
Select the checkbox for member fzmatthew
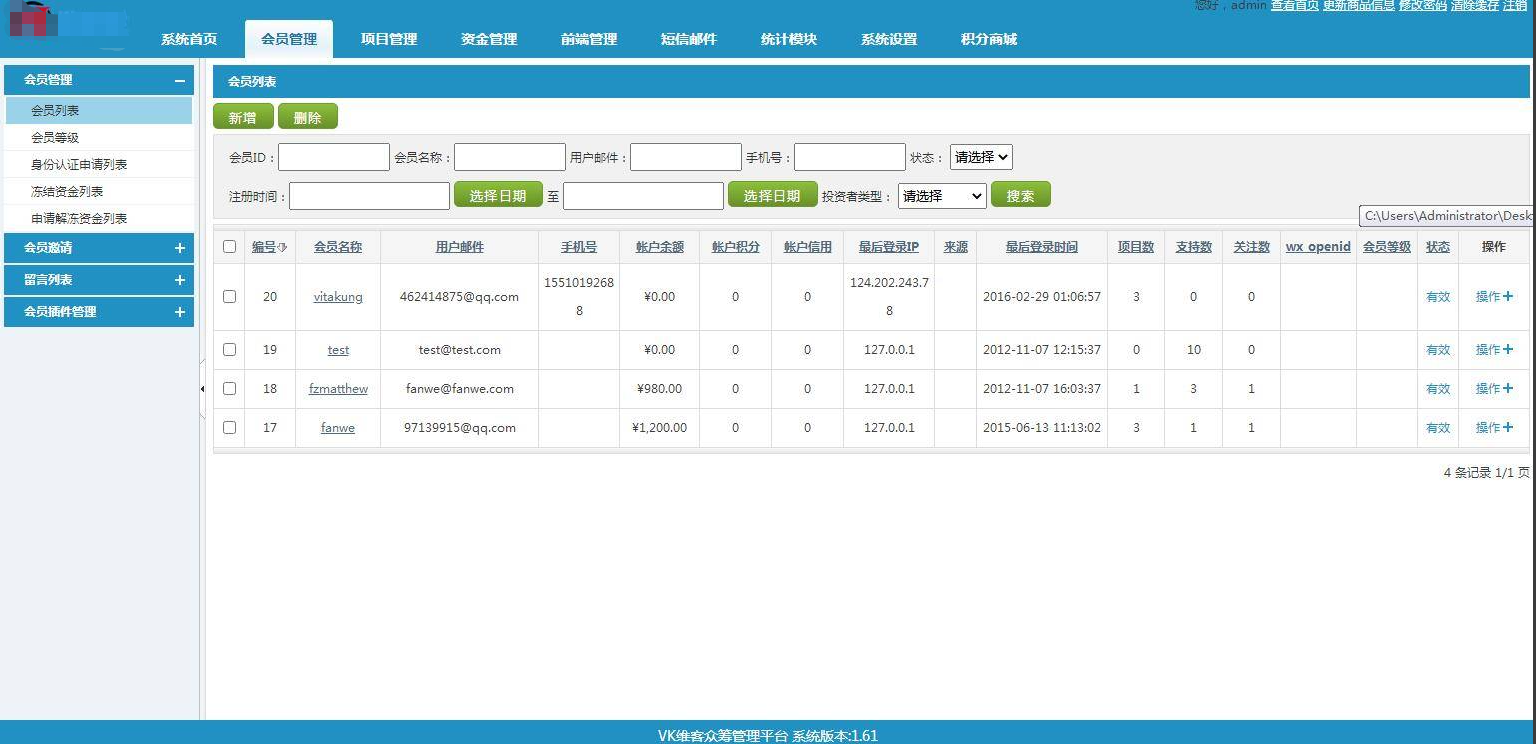229,388
